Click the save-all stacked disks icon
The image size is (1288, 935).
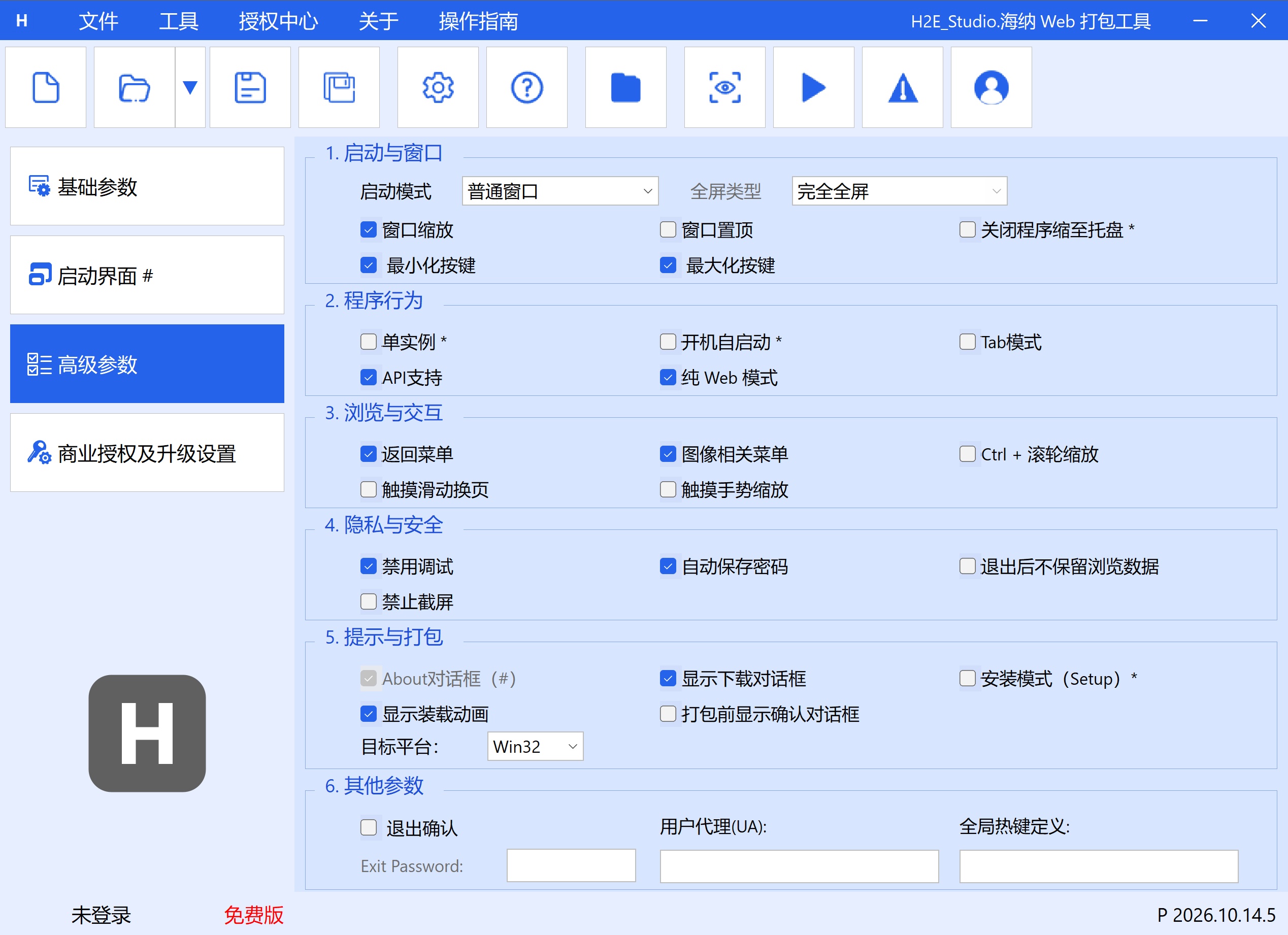(339, 87)
